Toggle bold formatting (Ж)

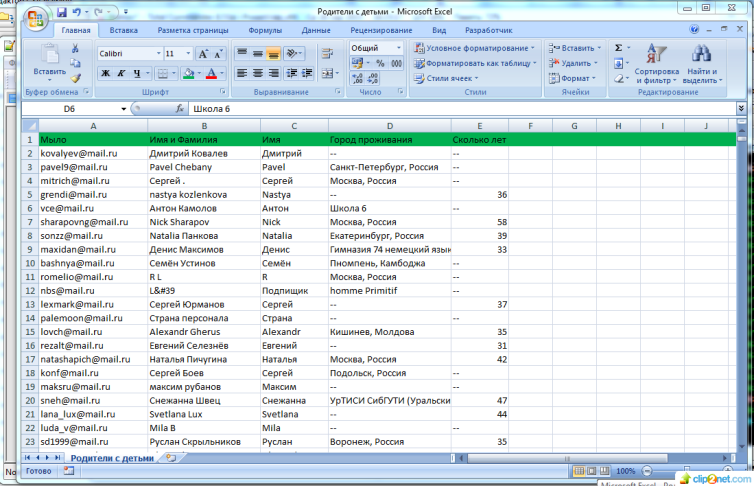pyautogui.click(x=105, y=73)
